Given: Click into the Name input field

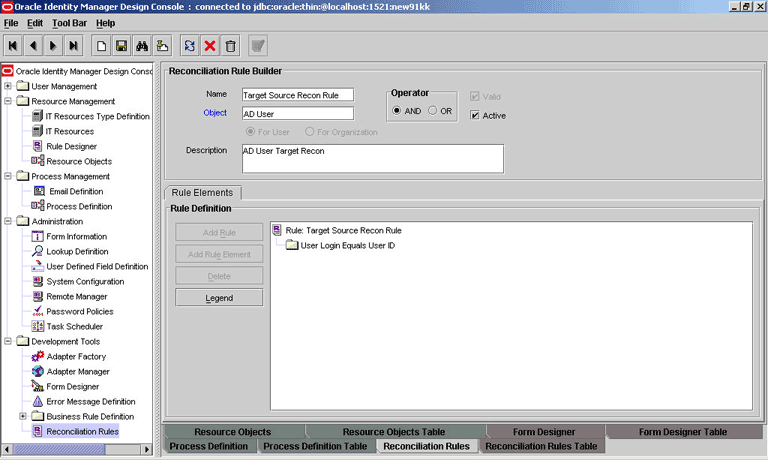Looking at the screenshot, I should coord(298,95).
